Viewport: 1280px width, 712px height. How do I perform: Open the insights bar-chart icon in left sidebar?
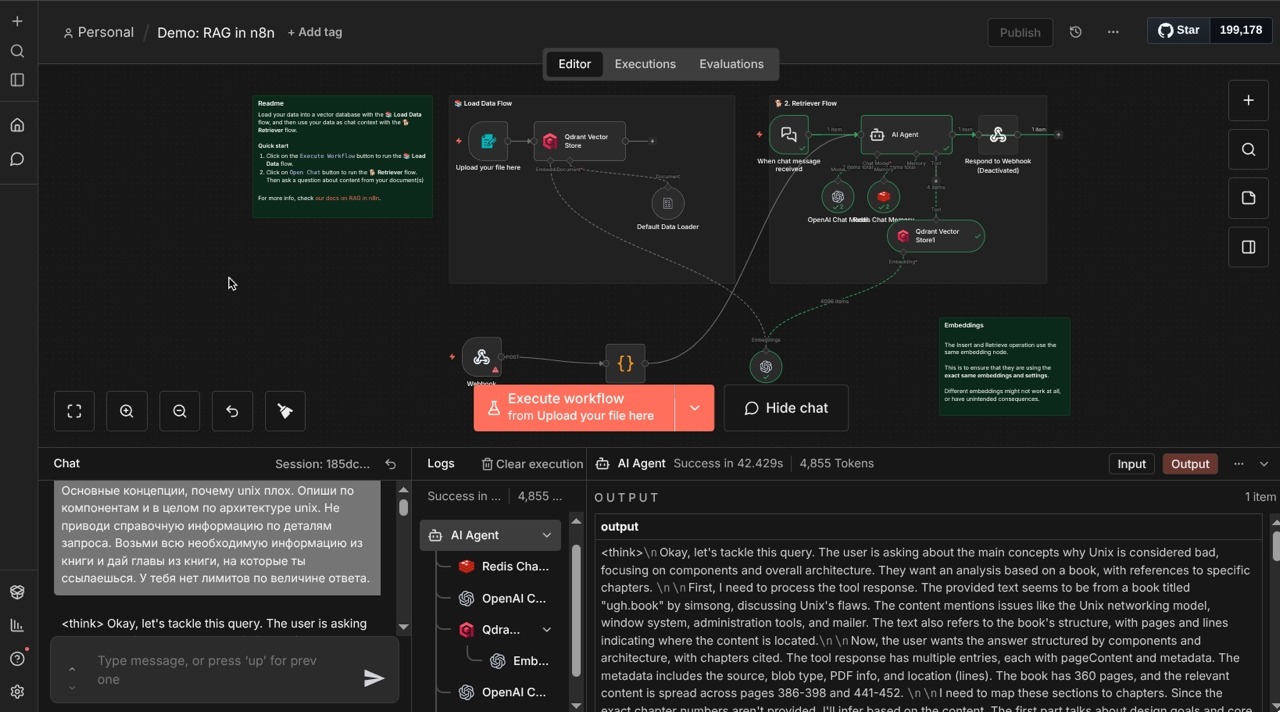[17, 625]
